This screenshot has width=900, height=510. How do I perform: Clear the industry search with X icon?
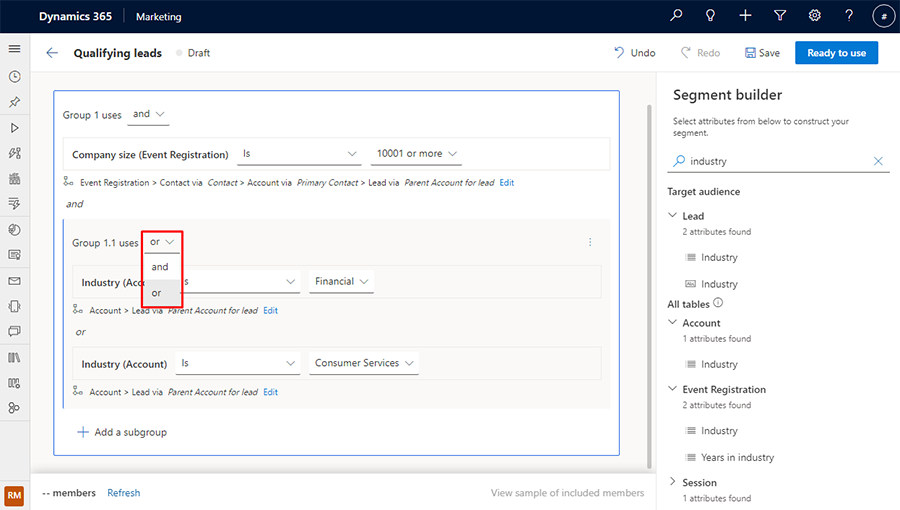878,161
